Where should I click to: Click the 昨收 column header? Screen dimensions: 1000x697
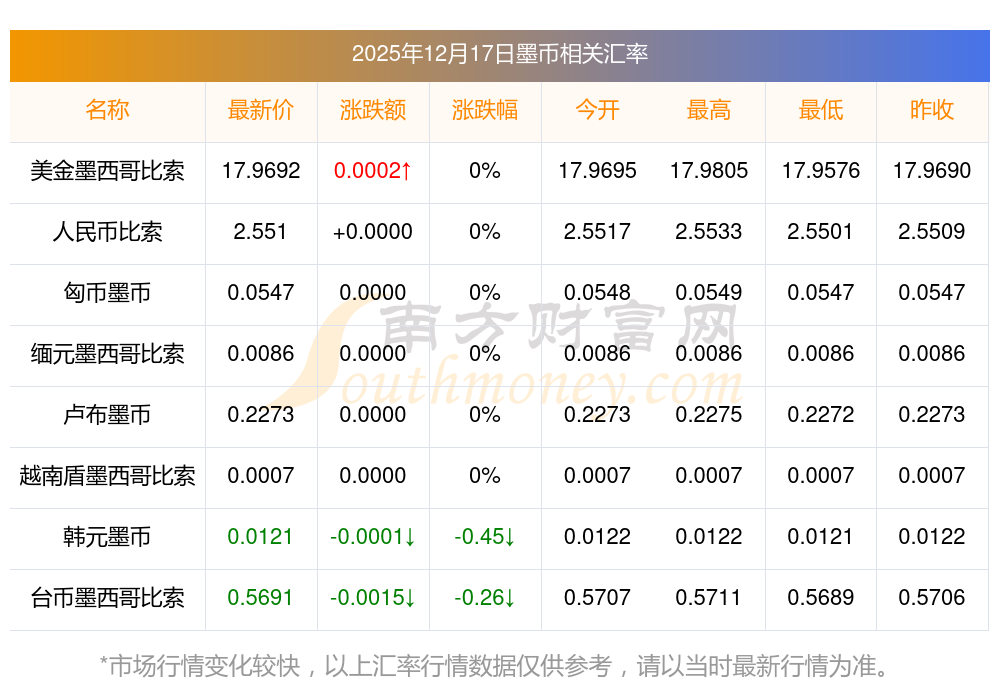(x=932, y=110)
